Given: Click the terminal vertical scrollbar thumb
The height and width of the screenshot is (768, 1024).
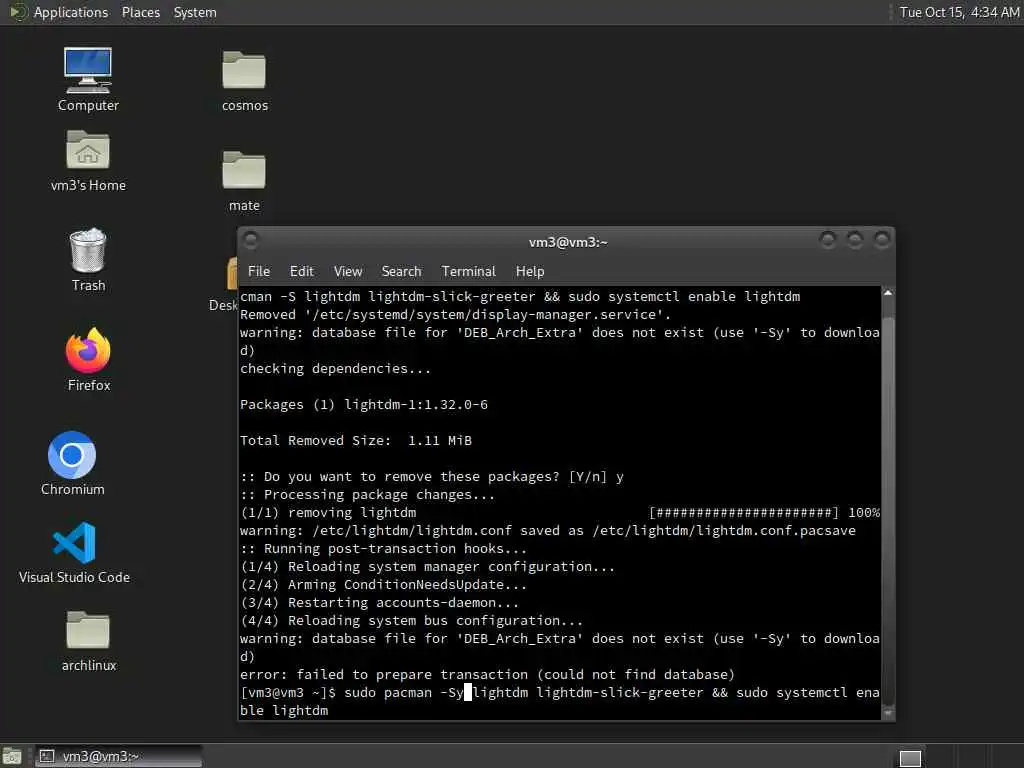Looking at the screenshot, I should click(888, 509).
